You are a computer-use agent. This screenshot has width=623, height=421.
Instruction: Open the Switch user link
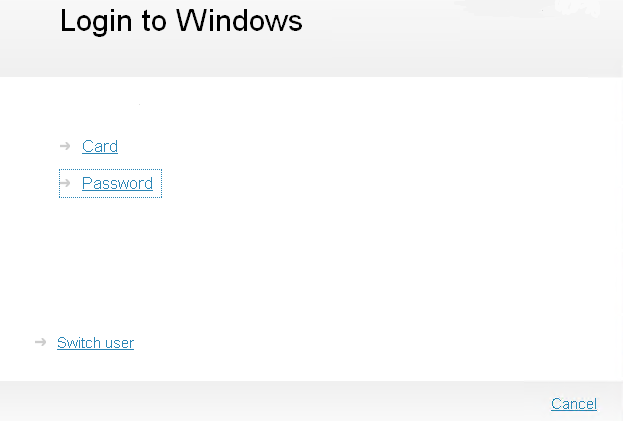click(95, 343)
